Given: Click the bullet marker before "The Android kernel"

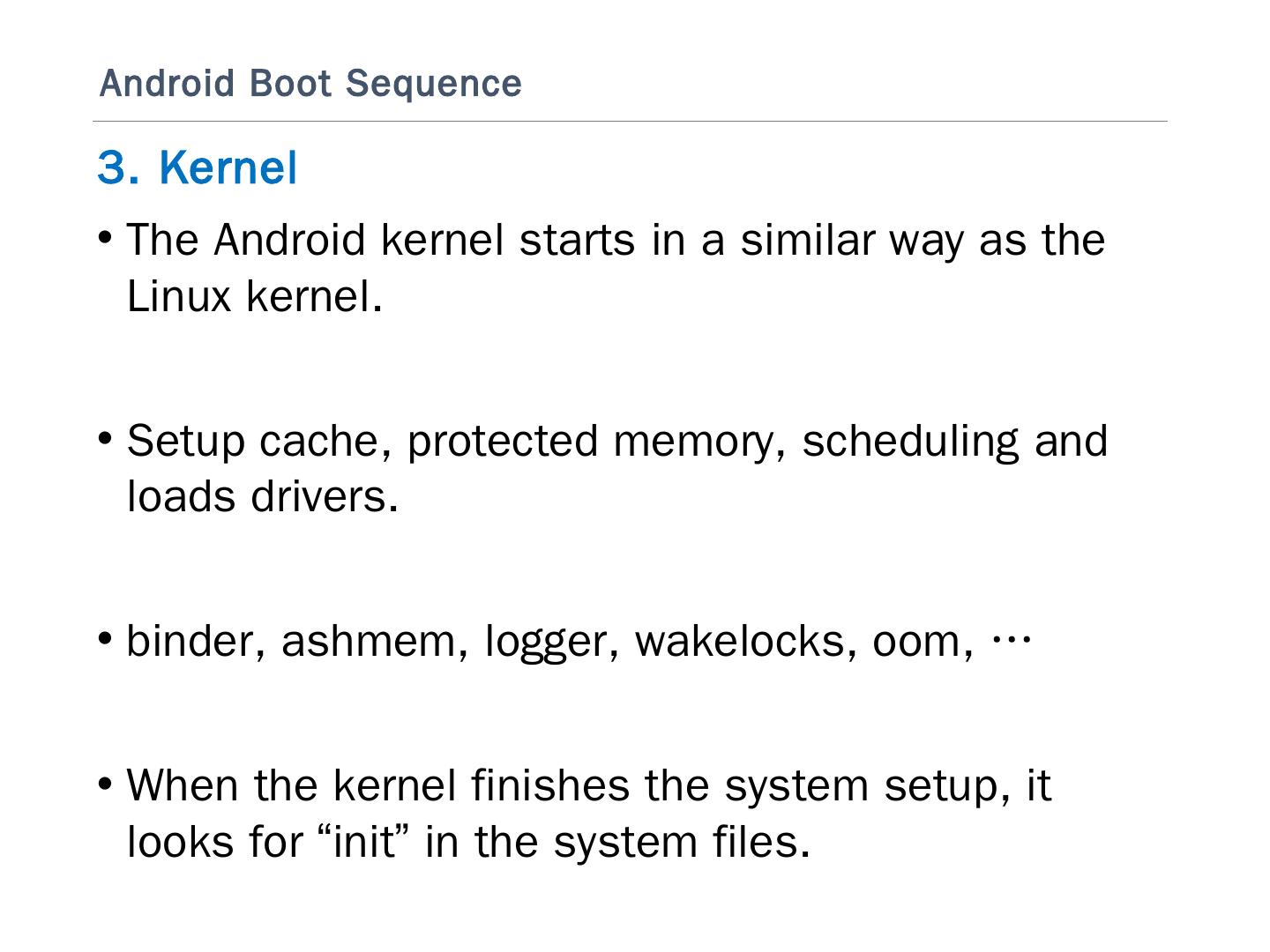Looking at the screenshot, I should pos(105,239).
